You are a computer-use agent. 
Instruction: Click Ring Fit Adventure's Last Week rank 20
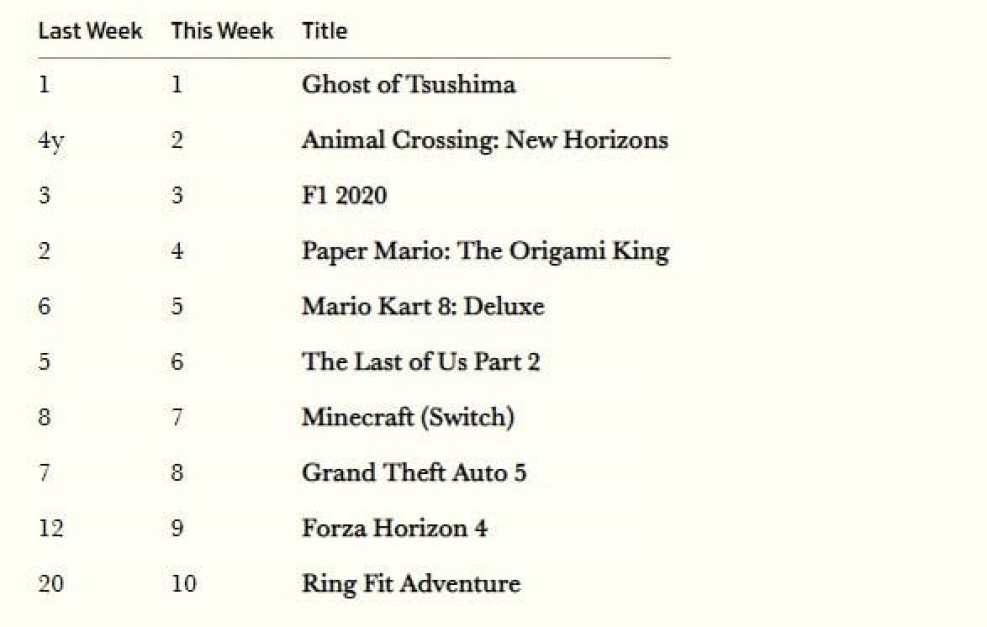click(x=50, y=583)
